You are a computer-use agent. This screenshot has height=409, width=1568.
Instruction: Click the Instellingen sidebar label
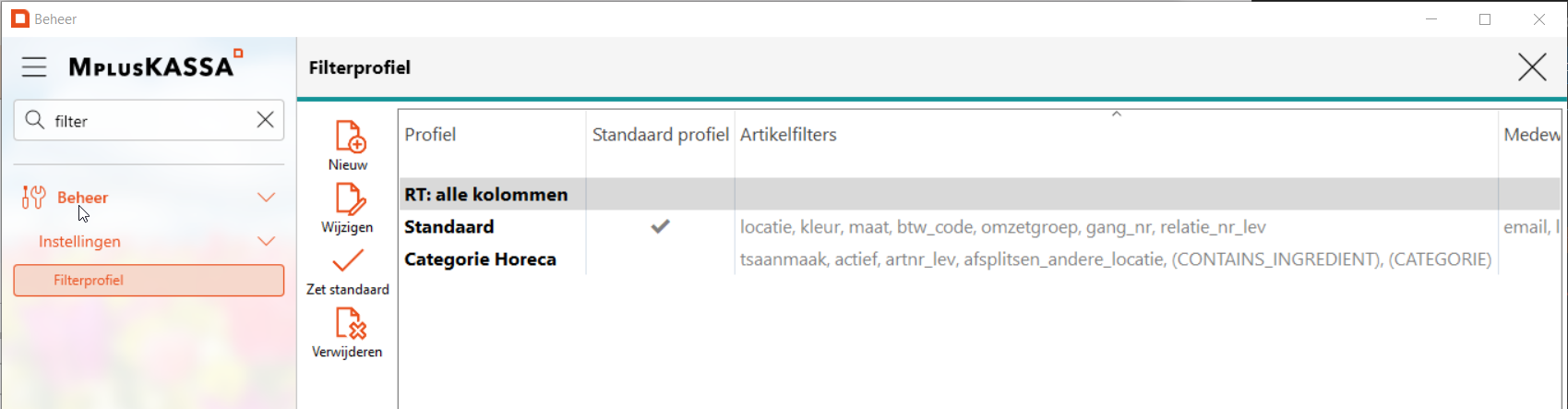tap(79, 241)
